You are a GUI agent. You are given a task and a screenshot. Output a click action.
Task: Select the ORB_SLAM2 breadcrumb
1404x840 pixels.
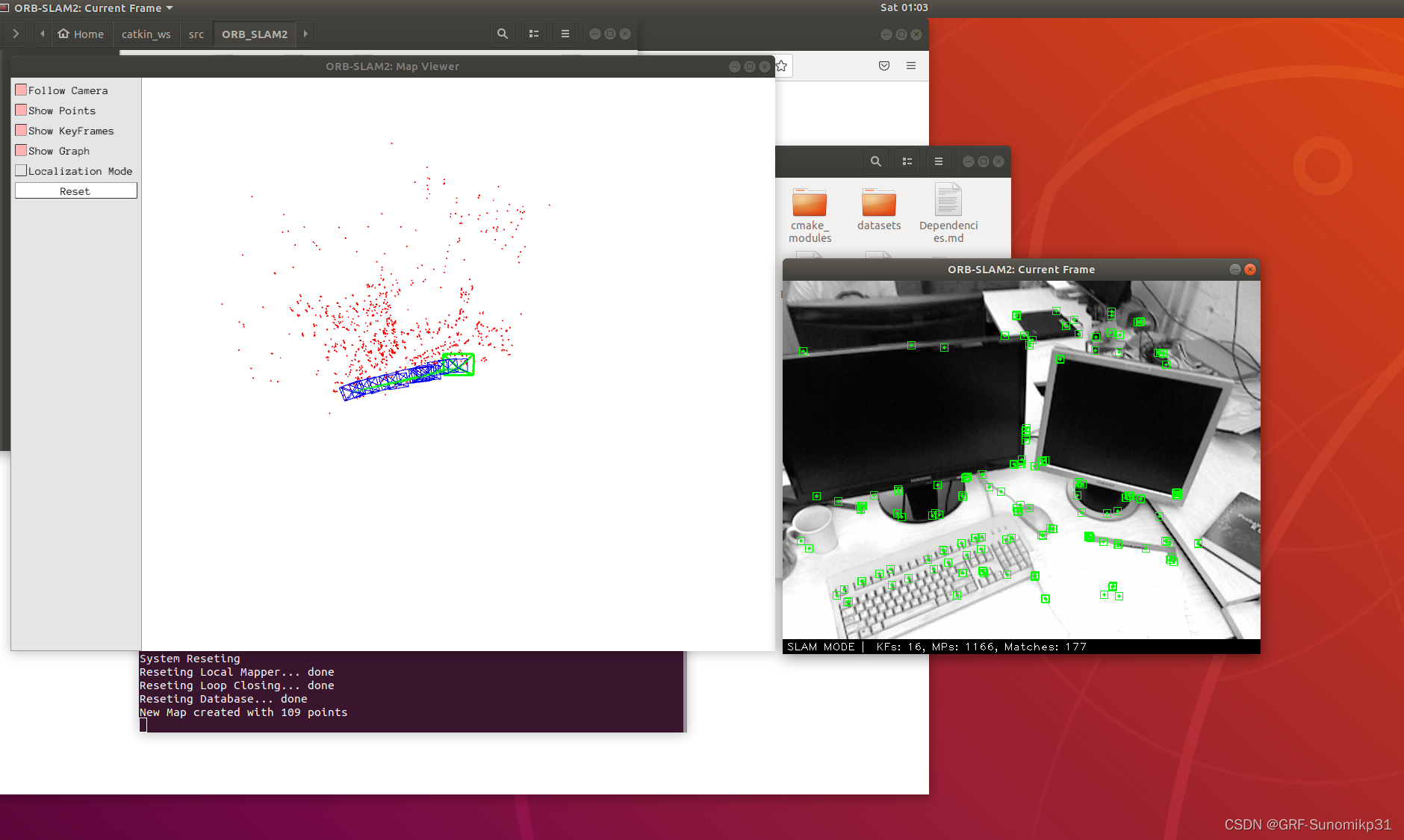click(x=255, y=34)
